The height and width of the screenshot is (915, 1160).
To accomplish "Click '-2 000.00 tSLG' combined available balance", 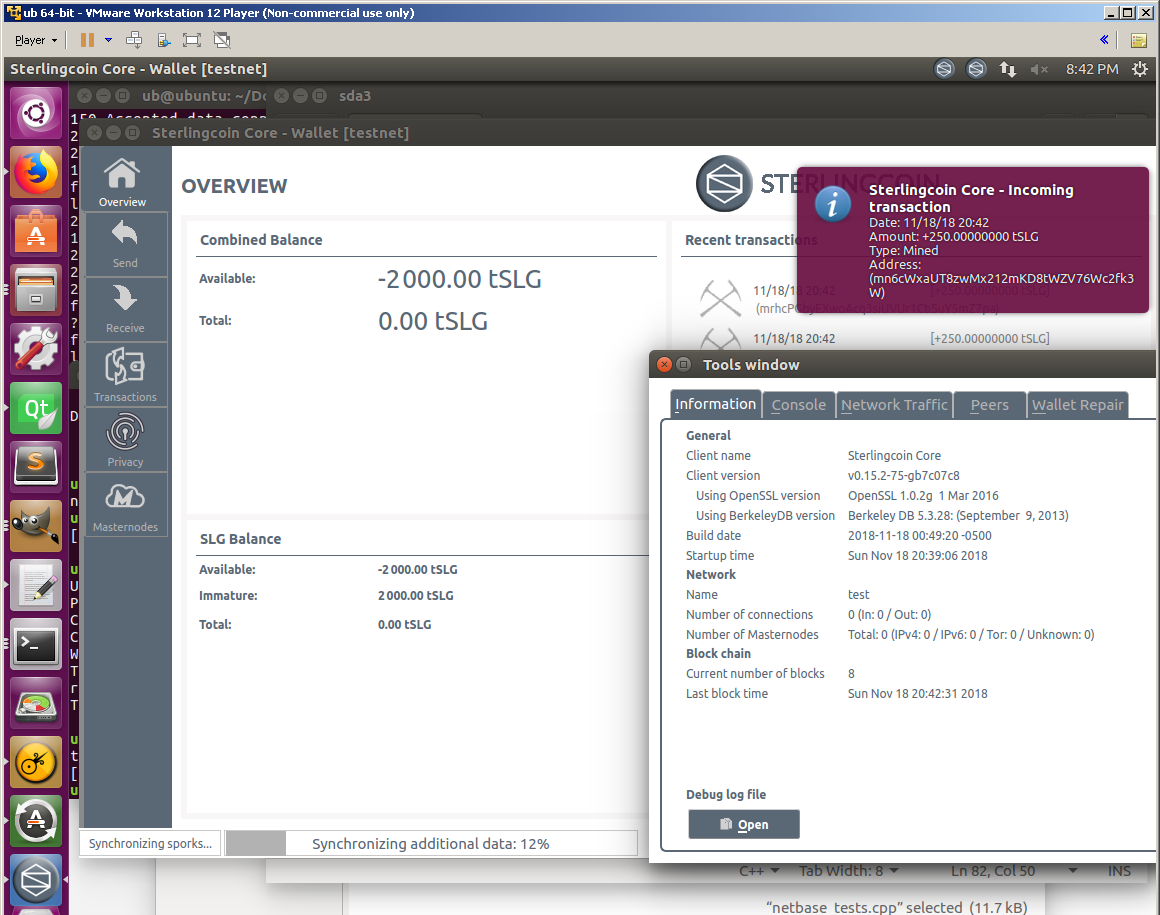I will [459, 279].
